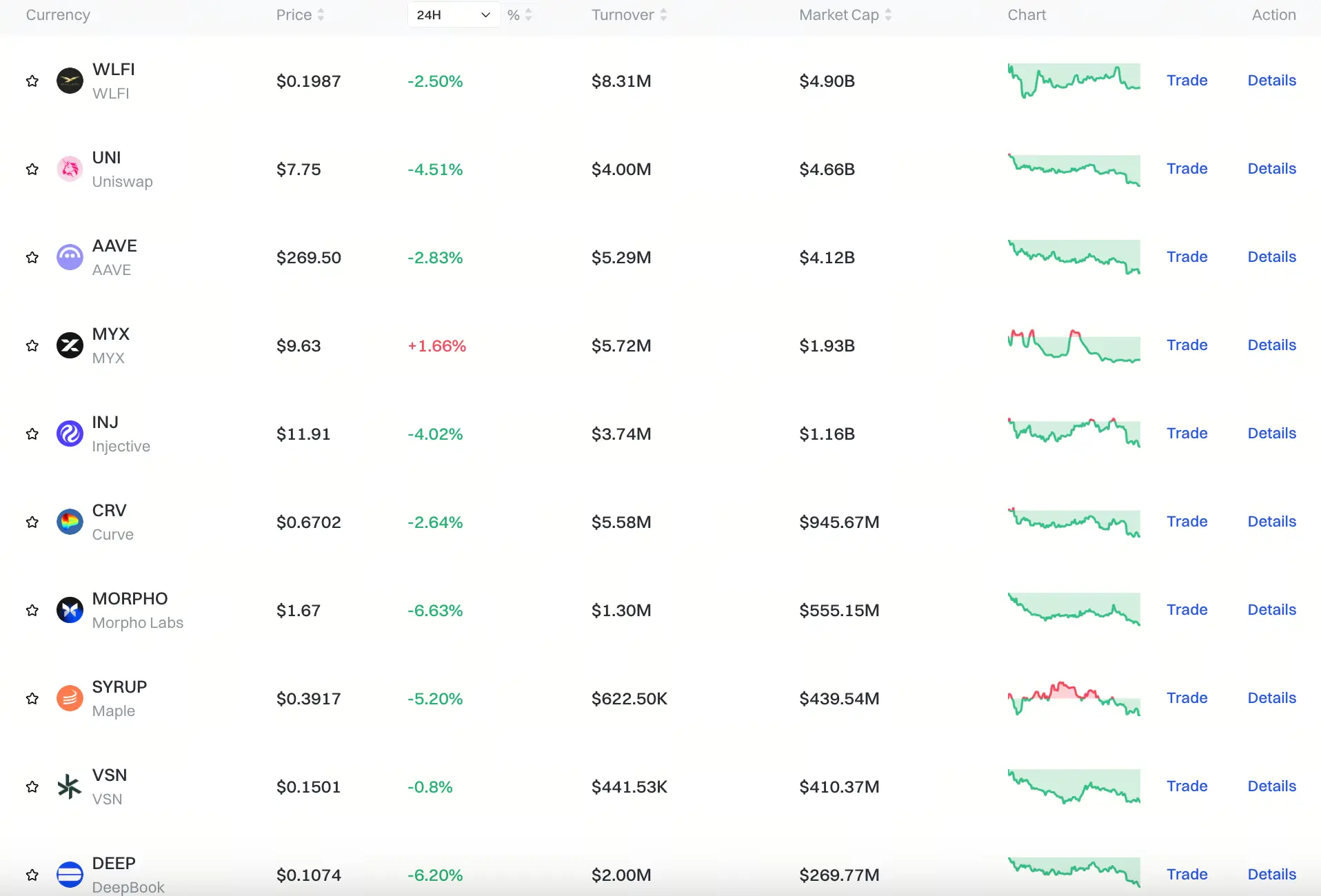Click the Curve CRV logo icon
1321x896 pixels.
[70, 522]
